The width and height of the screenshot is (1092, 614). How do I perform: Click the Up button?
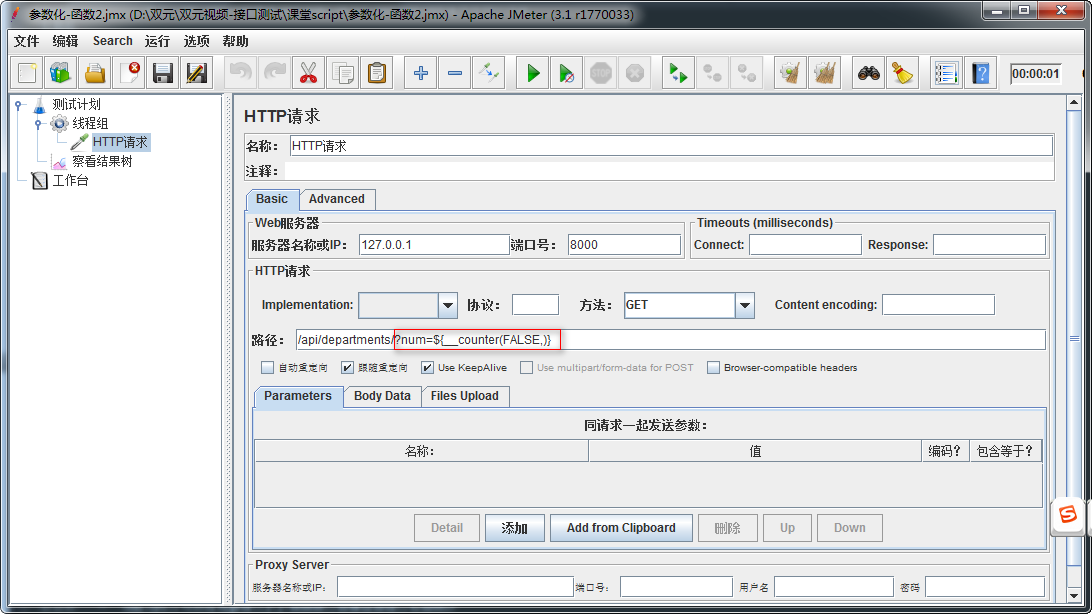(788, 528)
